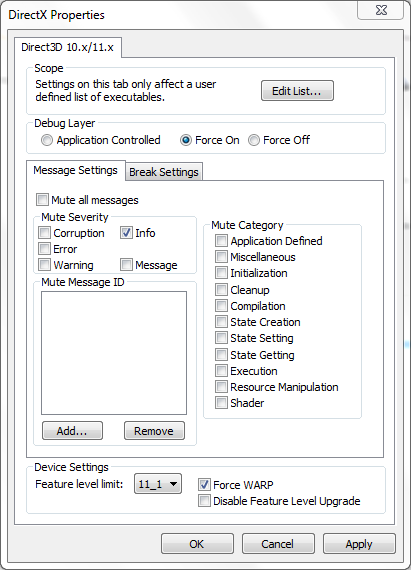
Task: Close the DirectX Properties window
Action: click(381, 10)
